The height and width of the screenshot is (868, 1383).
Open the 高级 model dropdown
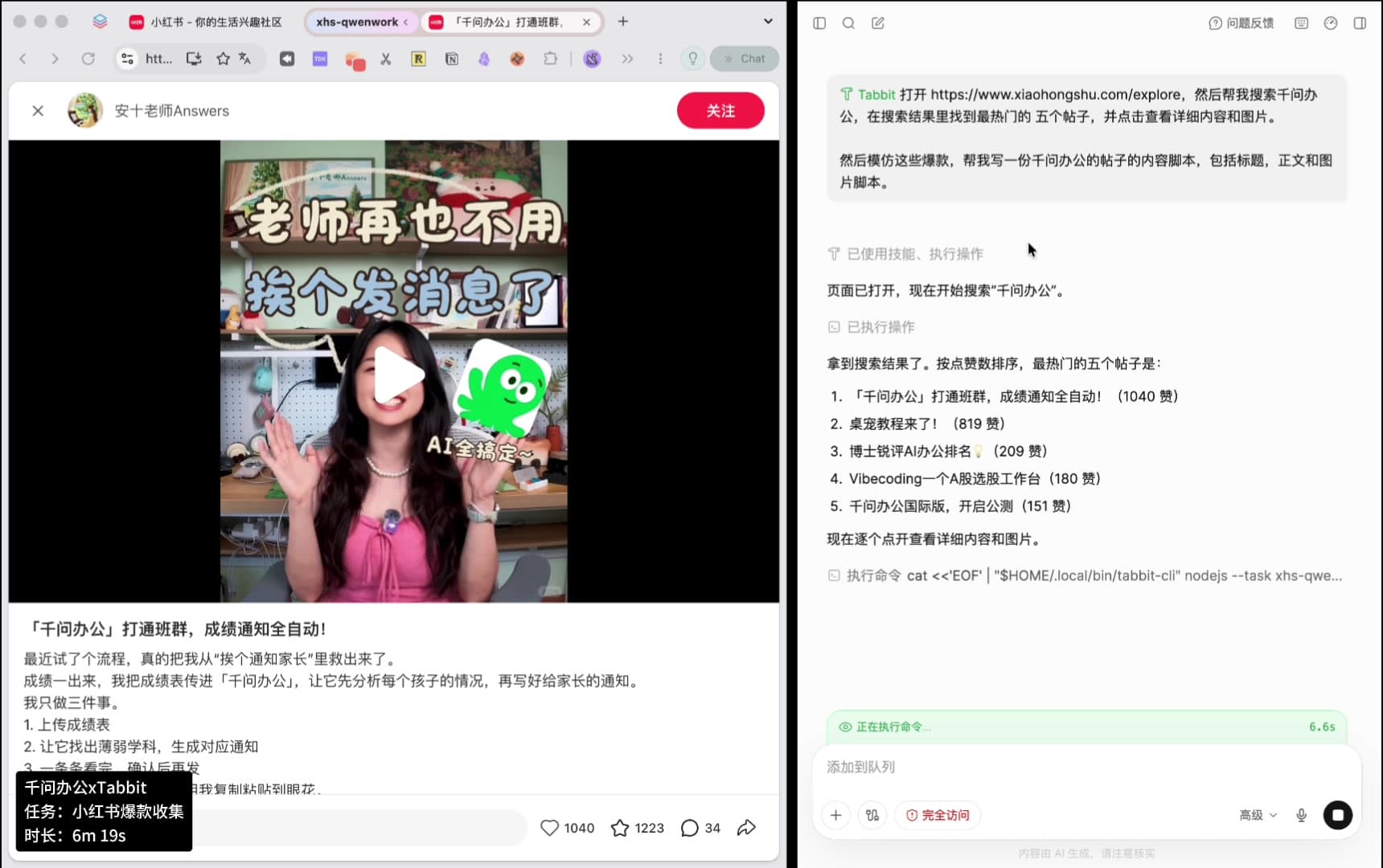tap(1258, 815)
